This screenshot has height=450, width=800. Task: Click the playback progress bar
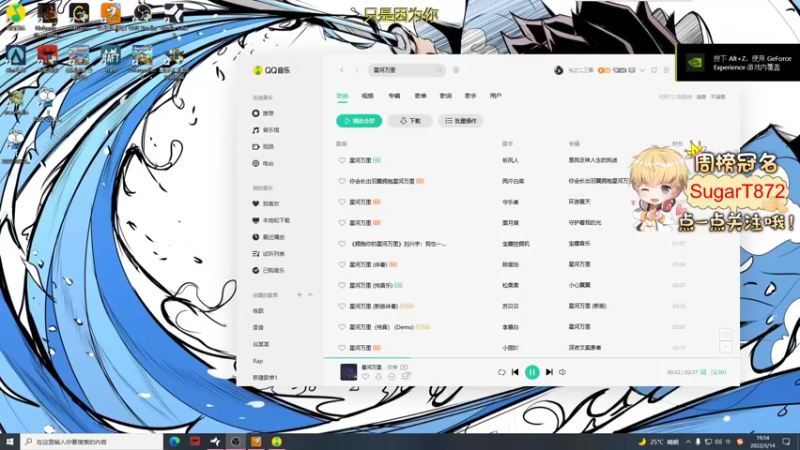click(x=532, y=358)
